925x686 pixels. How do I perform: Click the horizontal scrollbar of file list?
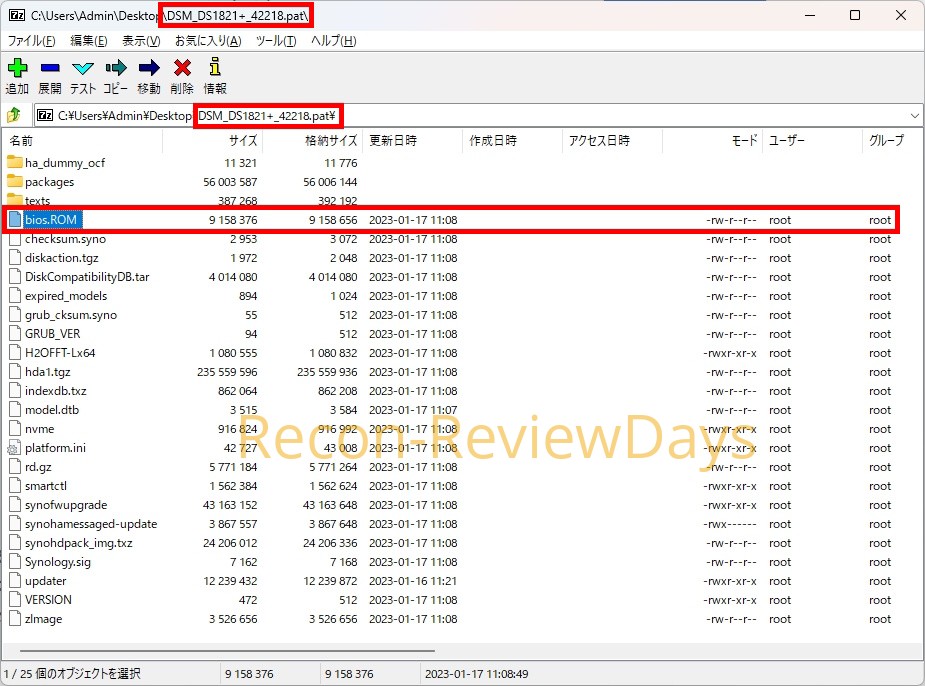click(227, 651)
